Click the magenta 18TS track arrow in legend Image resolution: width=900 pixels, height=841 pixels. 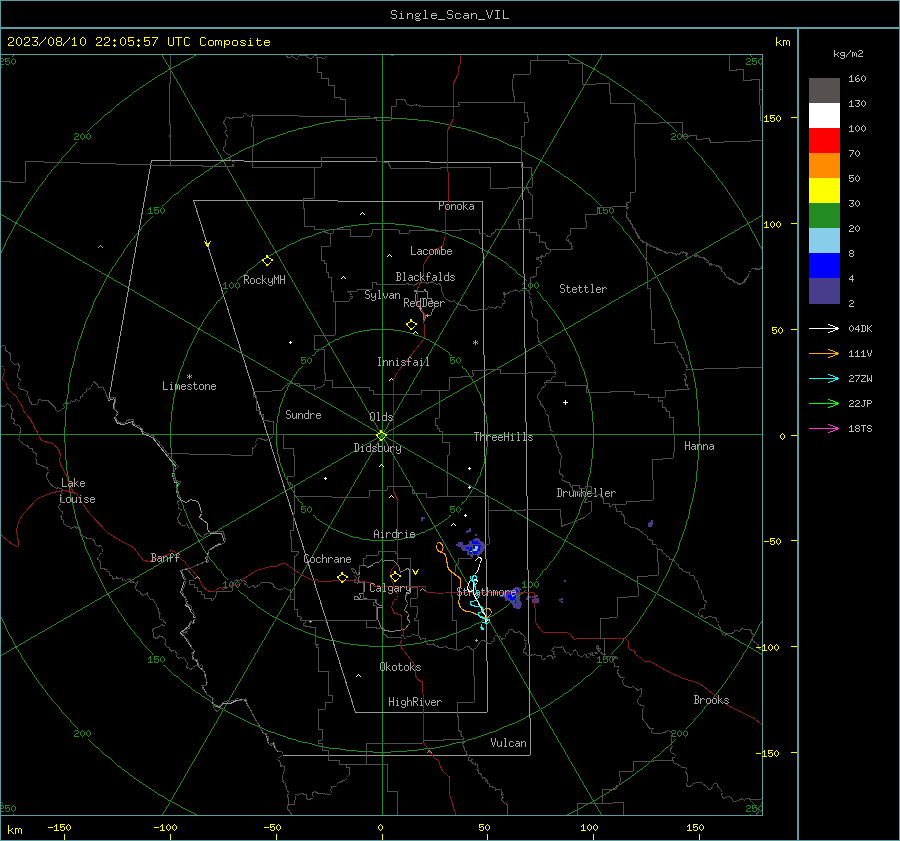point(824,428)
